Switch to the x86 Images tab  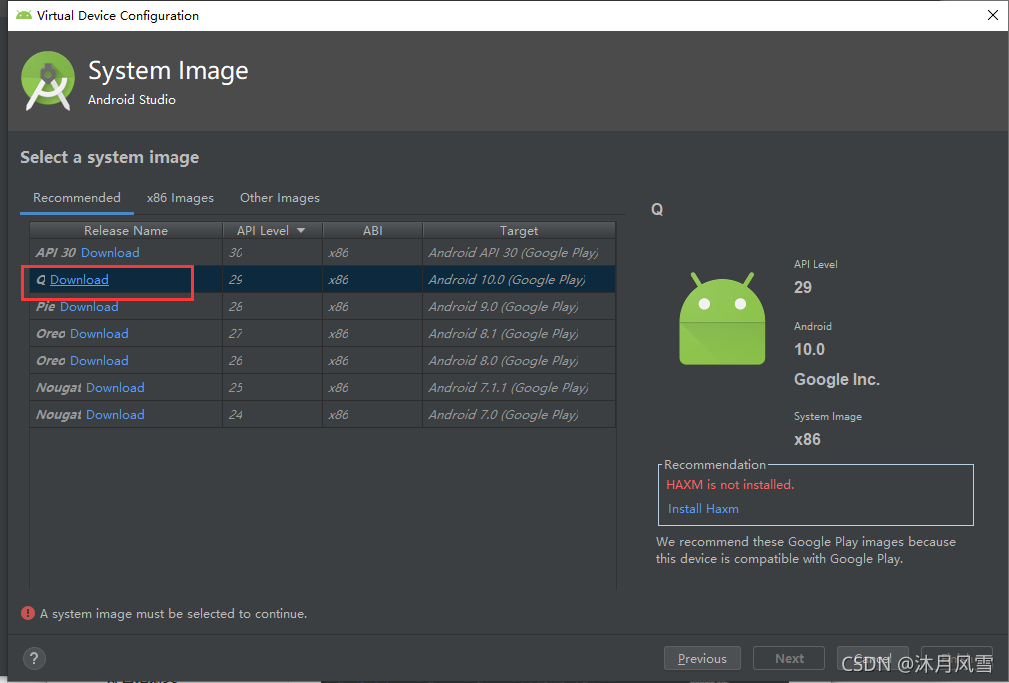point(180,198)
